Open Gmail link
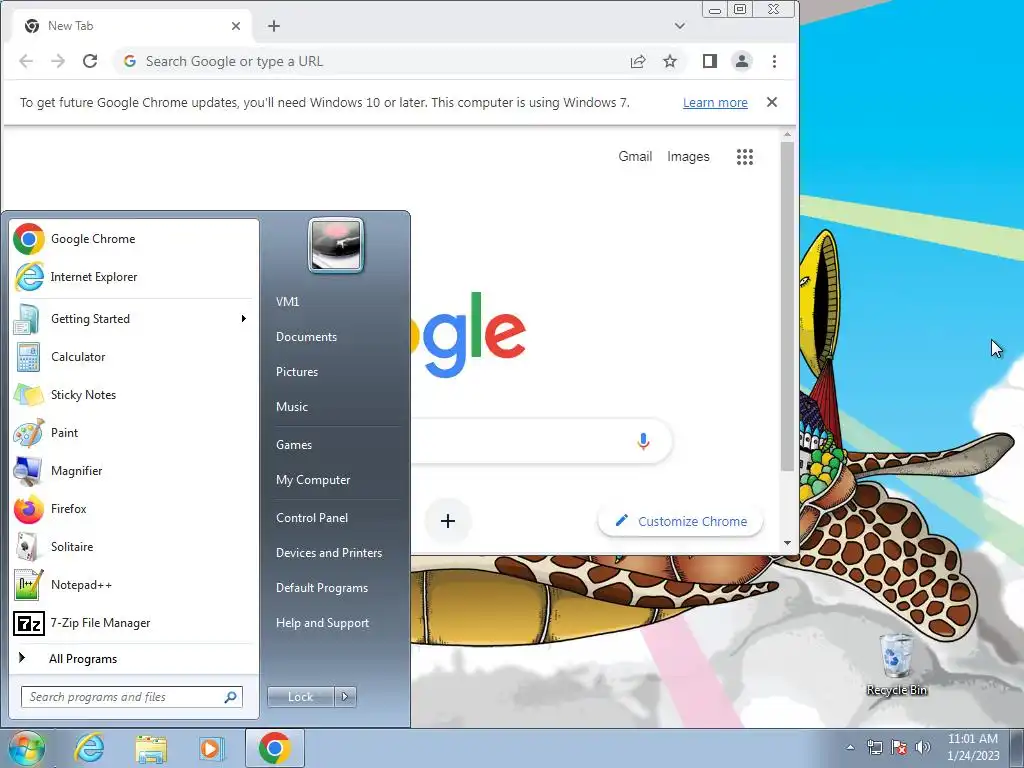1024x768 pixels. (635, 157)
